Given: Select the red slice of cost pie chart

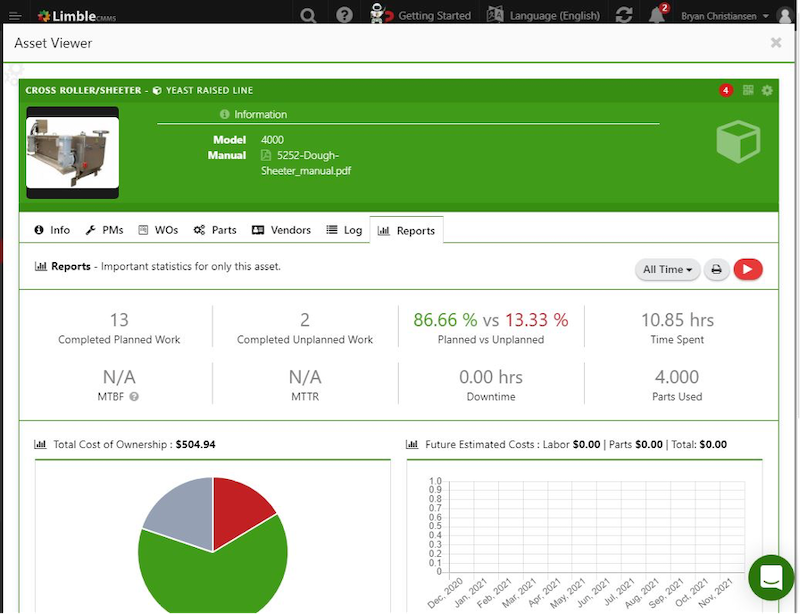Looking at the screenshot, I should click(240, 510).
